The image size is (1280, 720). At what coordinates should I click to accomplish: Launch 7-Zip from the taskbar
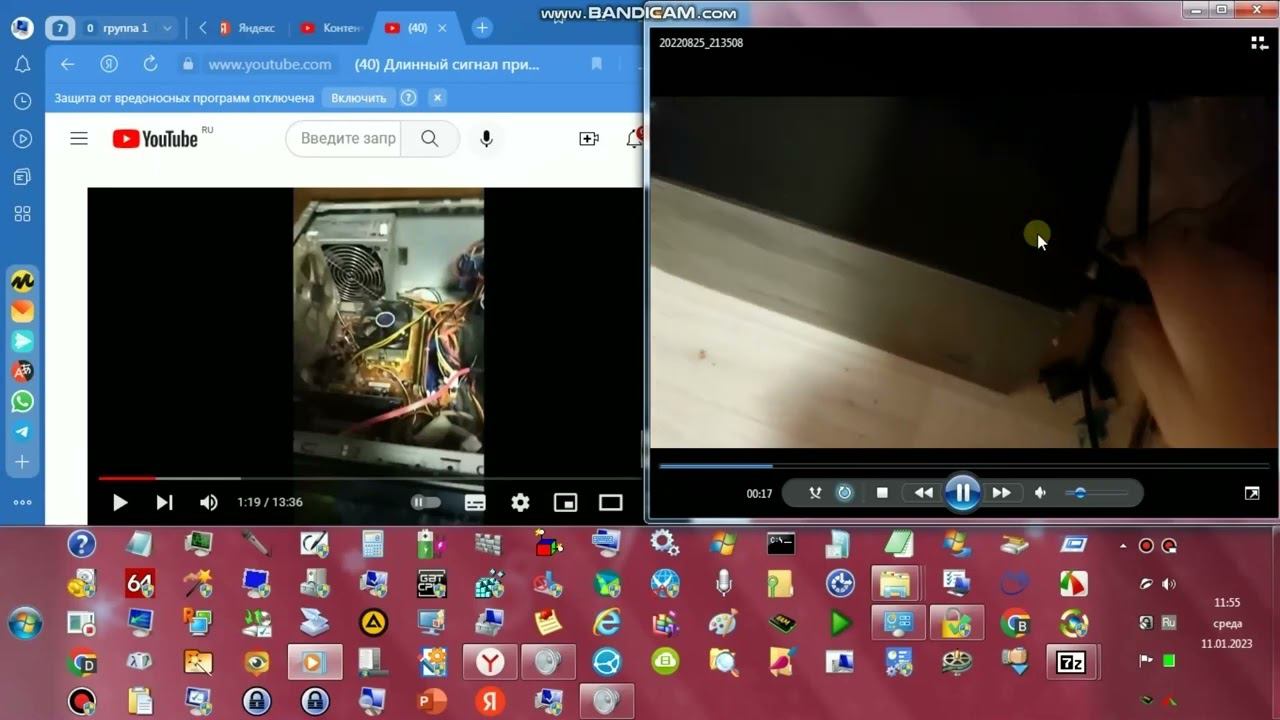pos(1071,661)
